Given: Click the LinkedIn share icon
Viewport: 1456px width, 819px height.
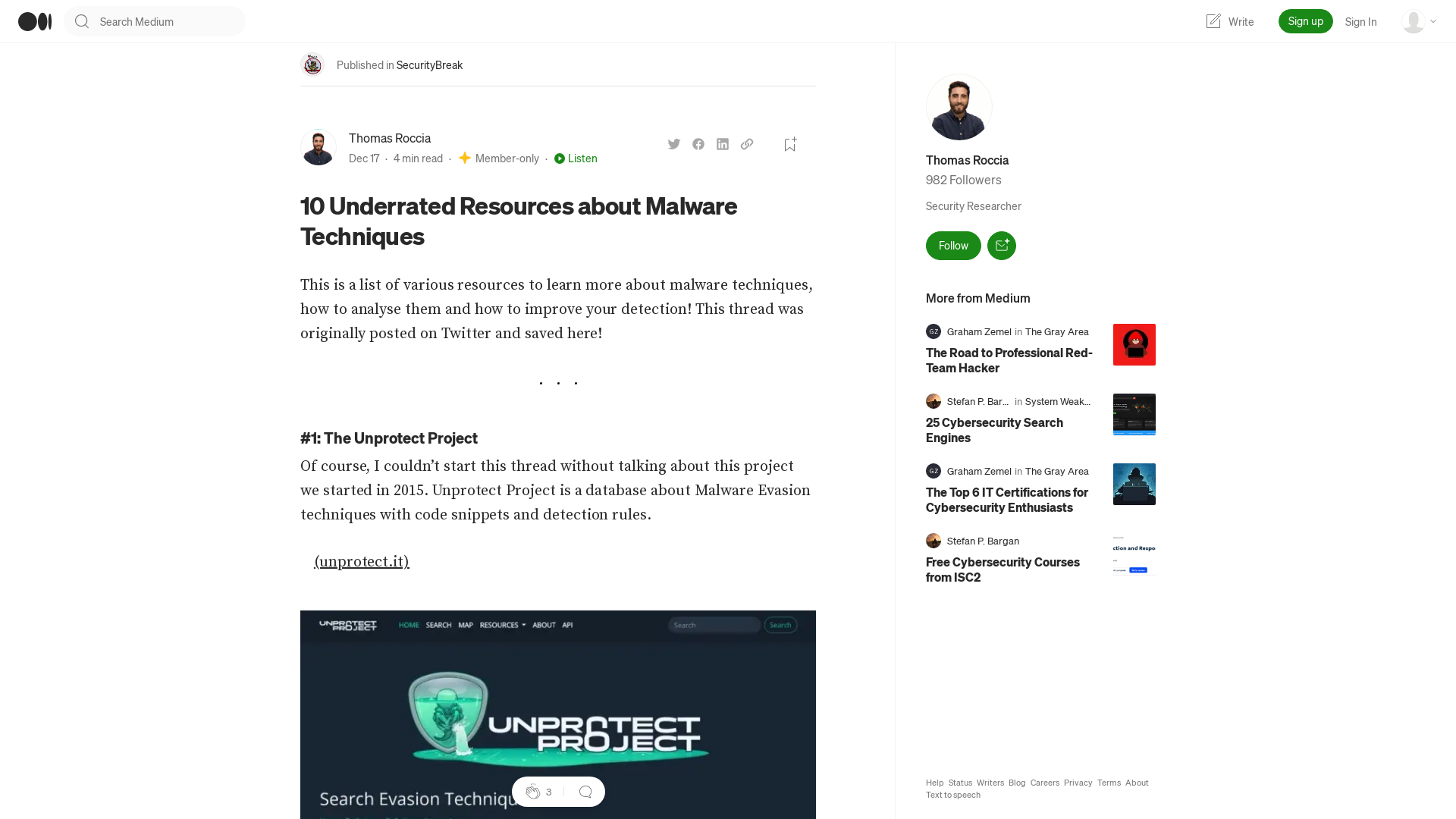Looking at the screenshot, I should pos(723,144).
